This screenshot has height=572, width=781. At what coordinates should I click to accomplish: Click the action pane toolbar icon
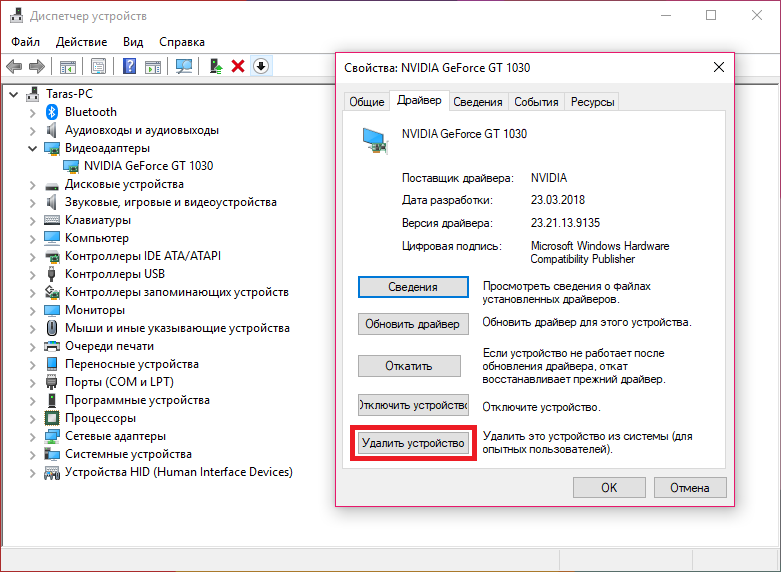pyautogui.click(x=153, y=66)
